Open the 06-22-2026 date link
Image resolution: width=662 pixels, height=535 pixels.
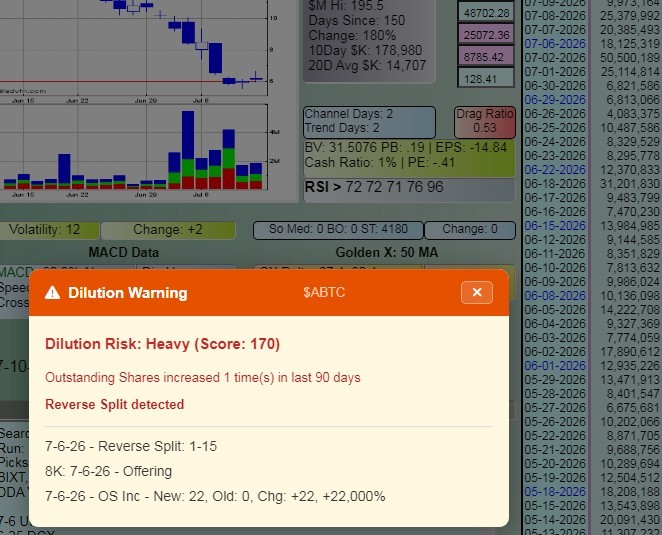(555, 170)
